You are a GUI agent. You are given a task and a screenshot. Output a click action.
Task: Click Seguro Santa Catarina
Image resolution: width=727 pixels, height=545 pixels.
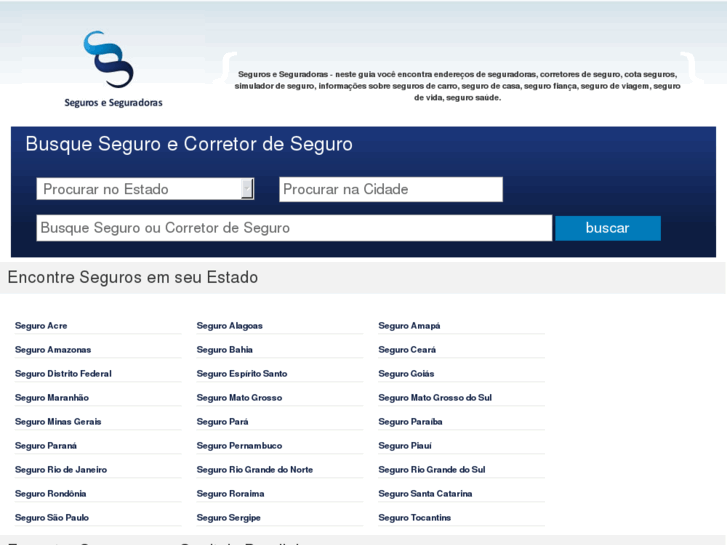tap(425, 494)
